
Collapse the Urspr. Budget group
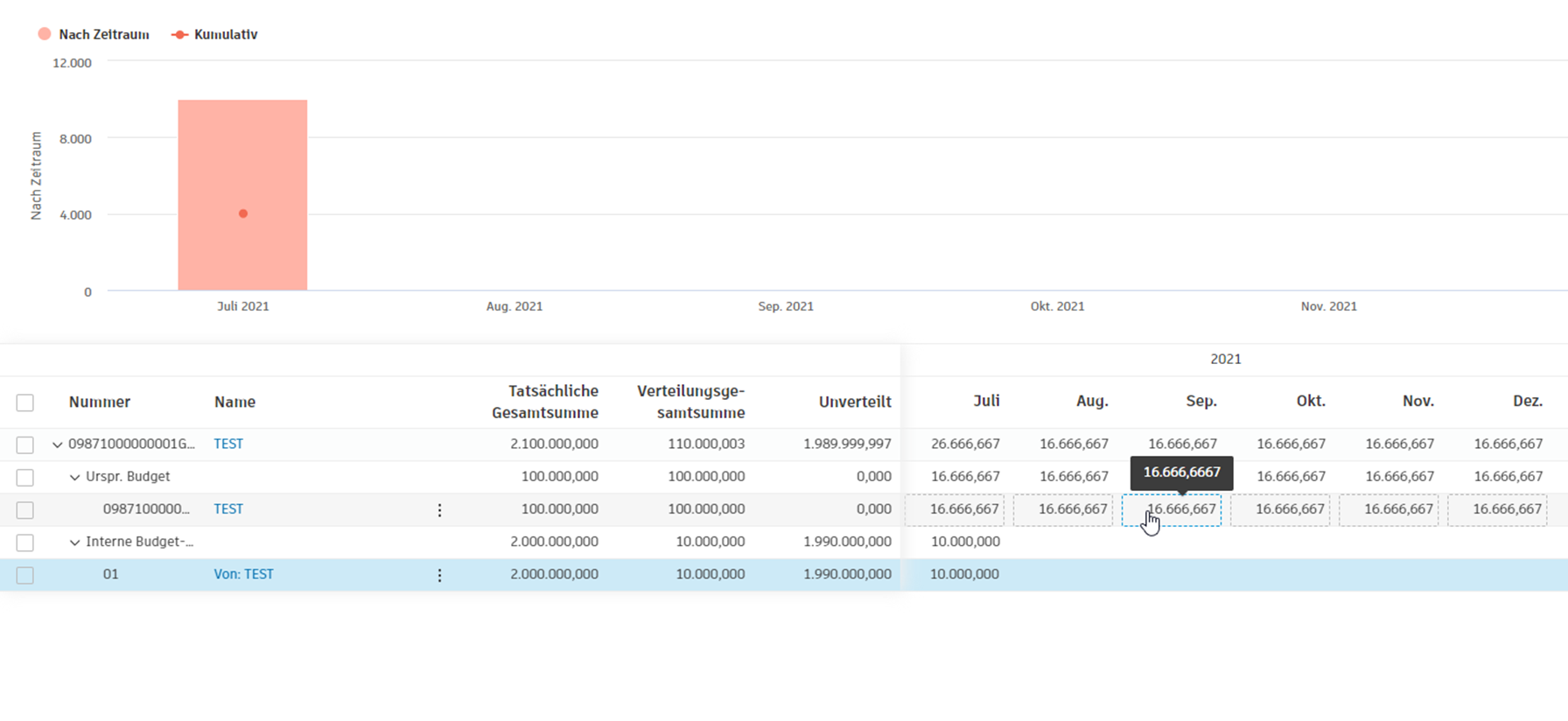74,477
